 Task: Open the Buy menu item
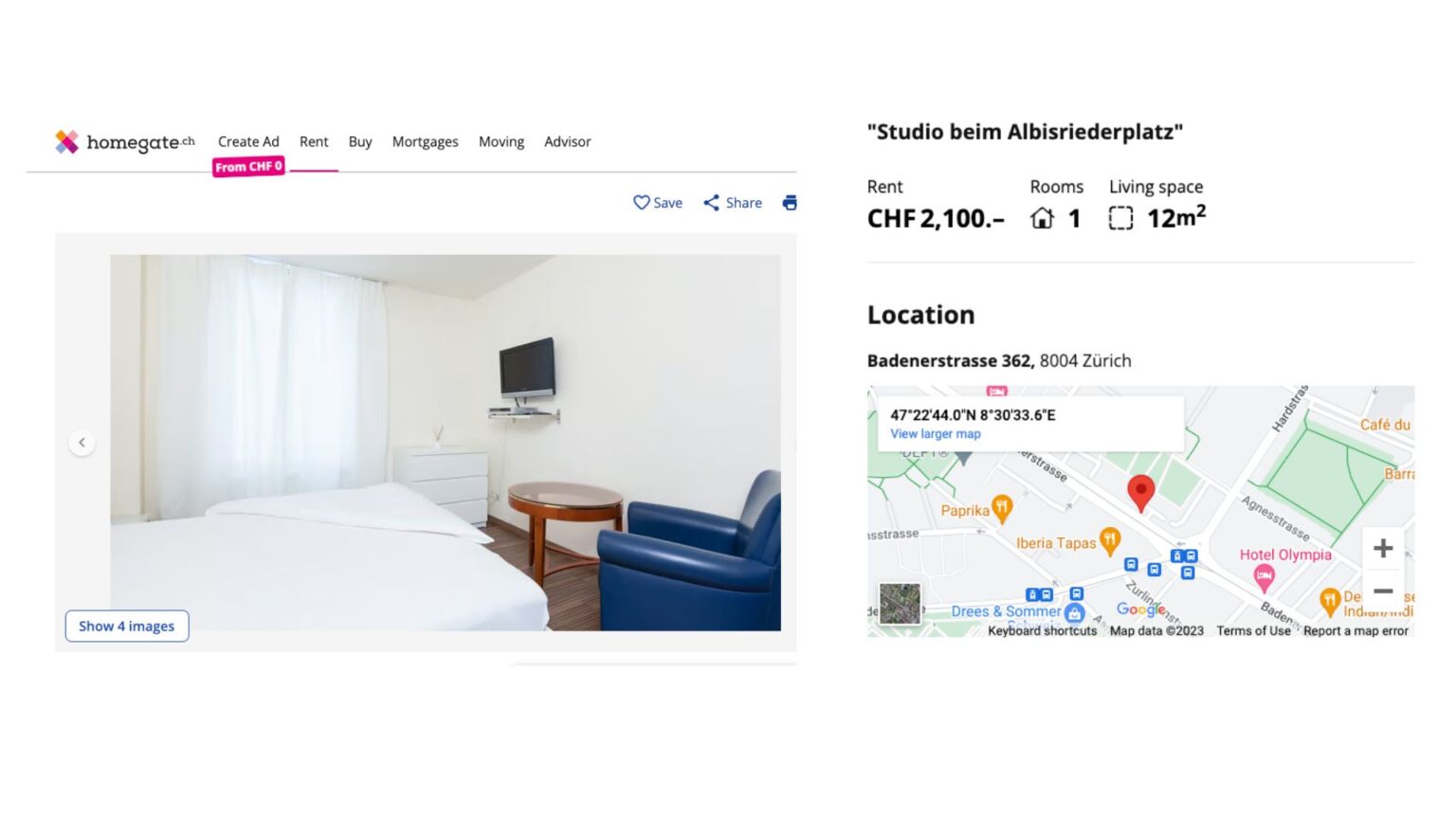click(x=360, y=142)
